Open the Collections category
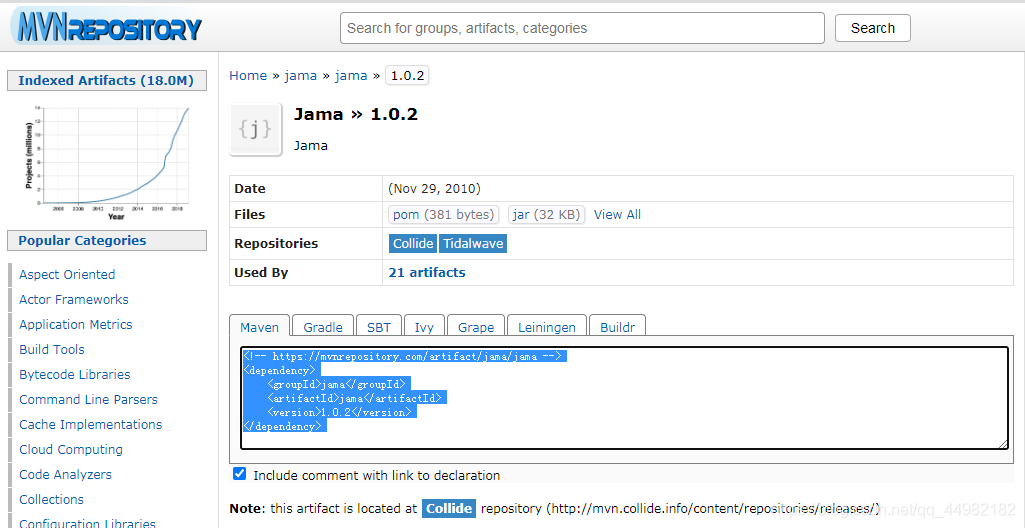This screenshot has width=1025, height=528. pos(52,499)
